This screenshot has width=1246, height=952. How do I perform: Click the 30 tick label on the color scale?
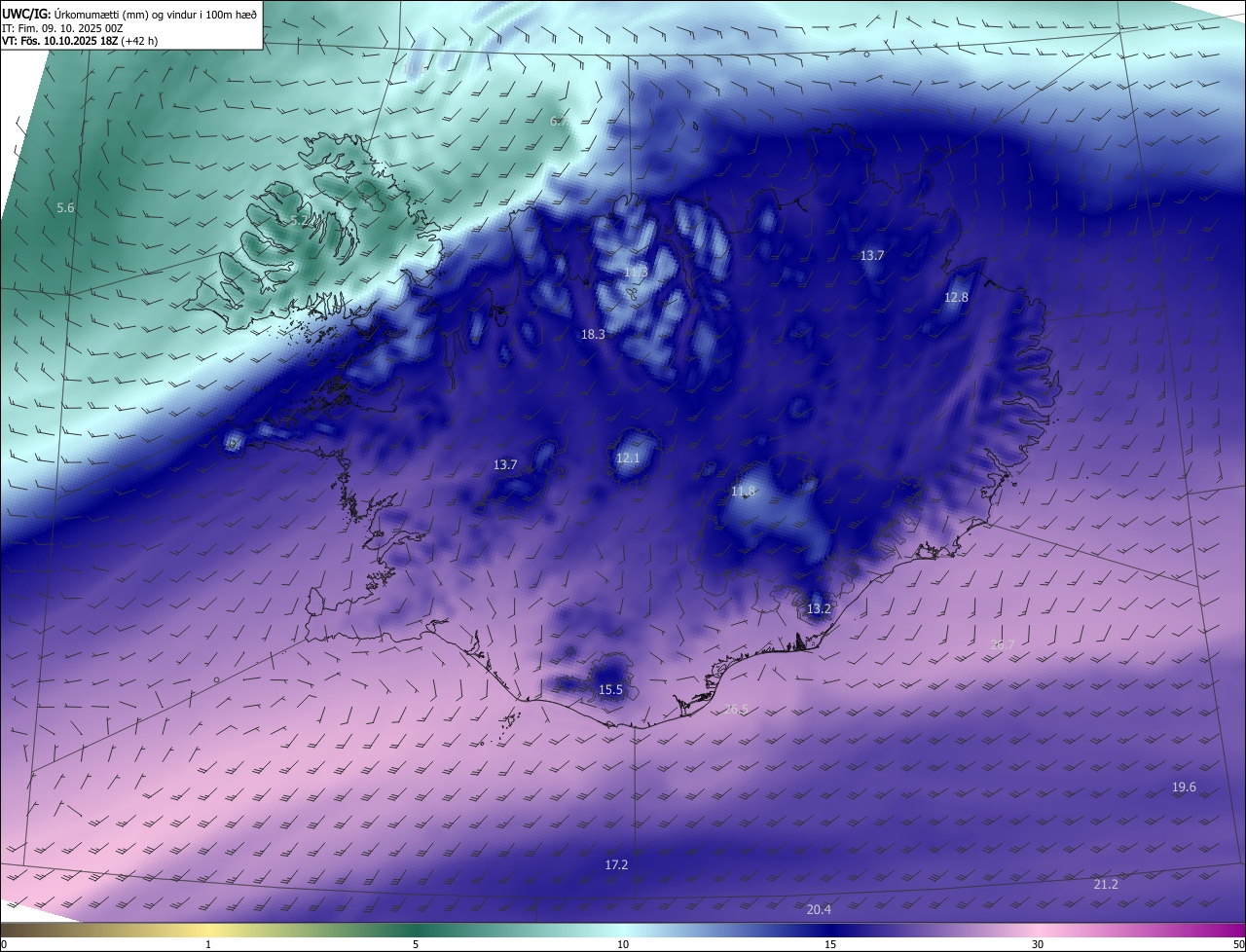(1038, 944)
